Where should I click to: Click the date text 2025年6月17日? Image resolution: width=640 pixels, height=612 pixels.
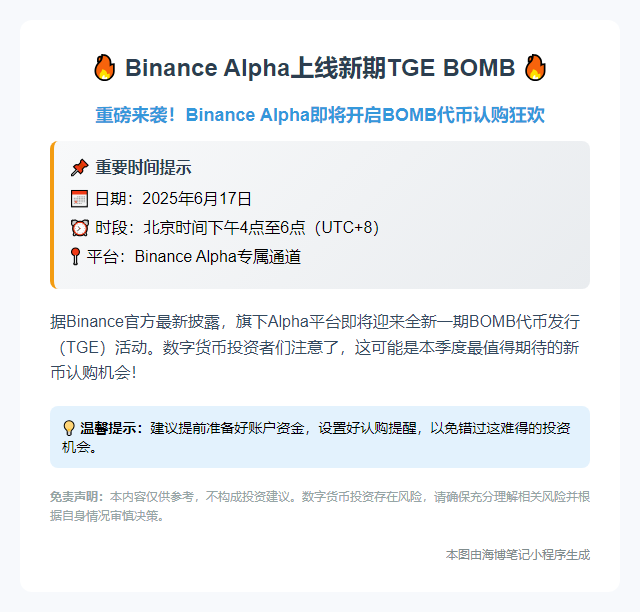tap(197, 198)
